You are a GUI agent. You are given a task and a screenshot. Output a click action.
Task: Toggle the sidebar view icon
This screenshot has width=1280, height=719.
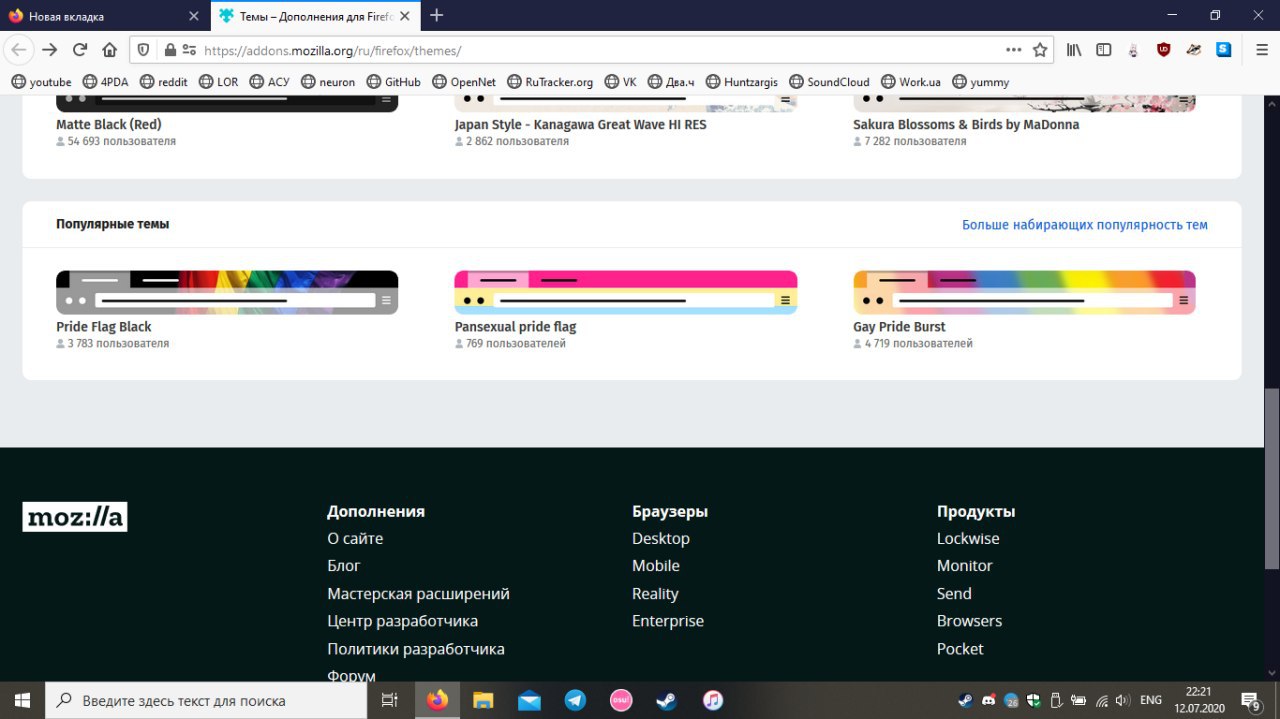click(x=1104, y=50)
